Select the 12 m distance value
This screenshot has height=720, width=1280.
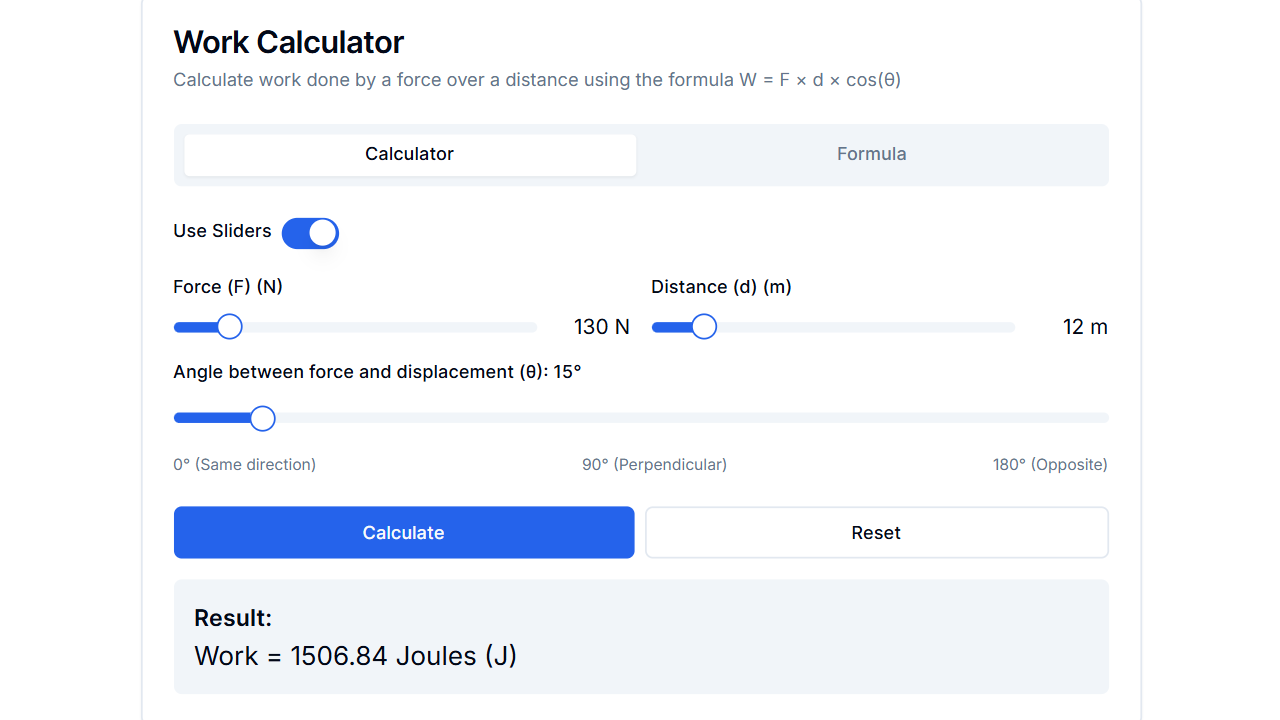(x=1085, y=326)
